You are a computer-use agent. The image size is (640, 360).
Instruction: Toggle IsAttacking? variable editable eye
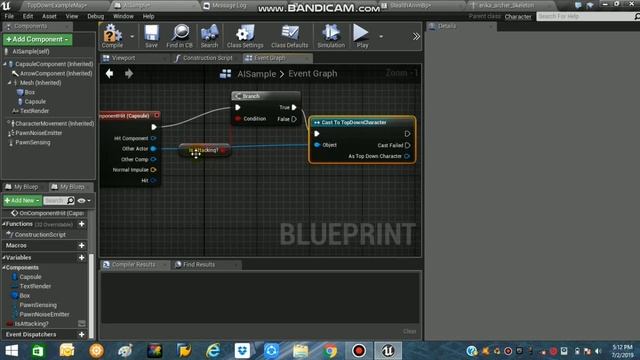click(x=82, y=324)
